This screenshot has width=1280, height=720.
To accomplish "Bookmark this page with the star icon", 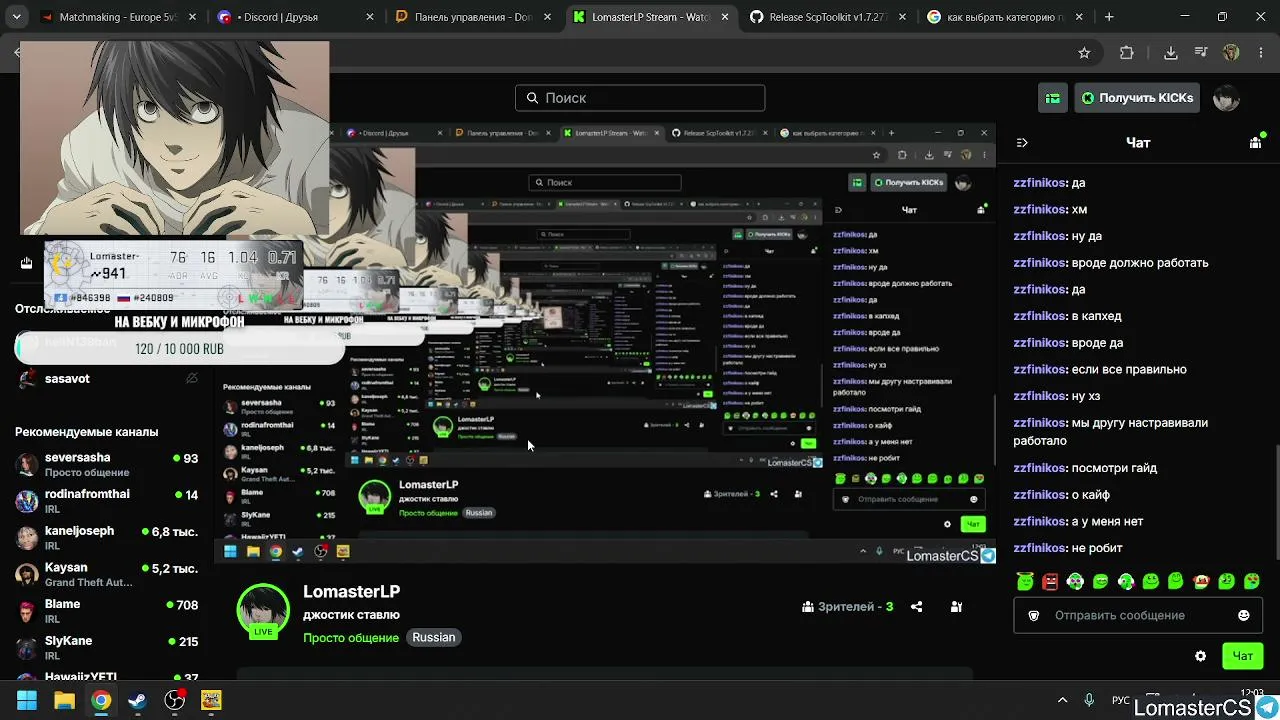I will (x=1084, y=53).
